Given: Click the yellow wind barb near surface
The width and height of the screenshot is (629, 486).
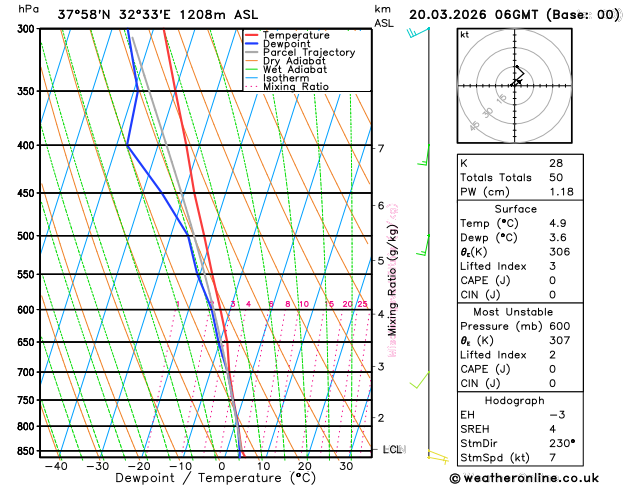Looking at the screenshot, I should click(x=435, y=456).
